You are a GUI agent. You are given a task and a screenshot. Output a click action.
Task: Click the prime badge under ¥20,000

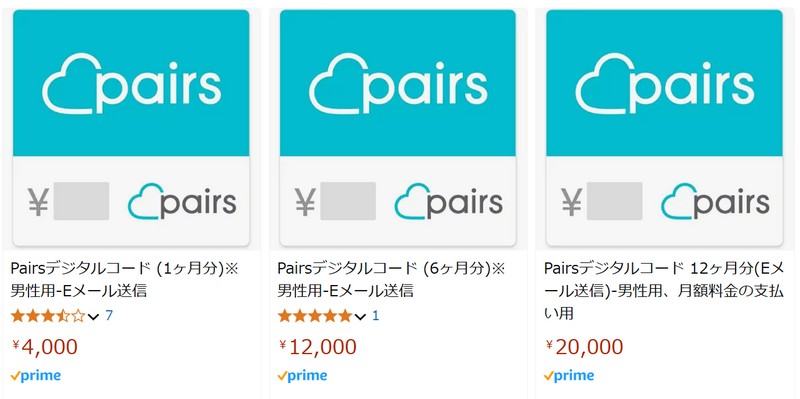coord(569,376)
